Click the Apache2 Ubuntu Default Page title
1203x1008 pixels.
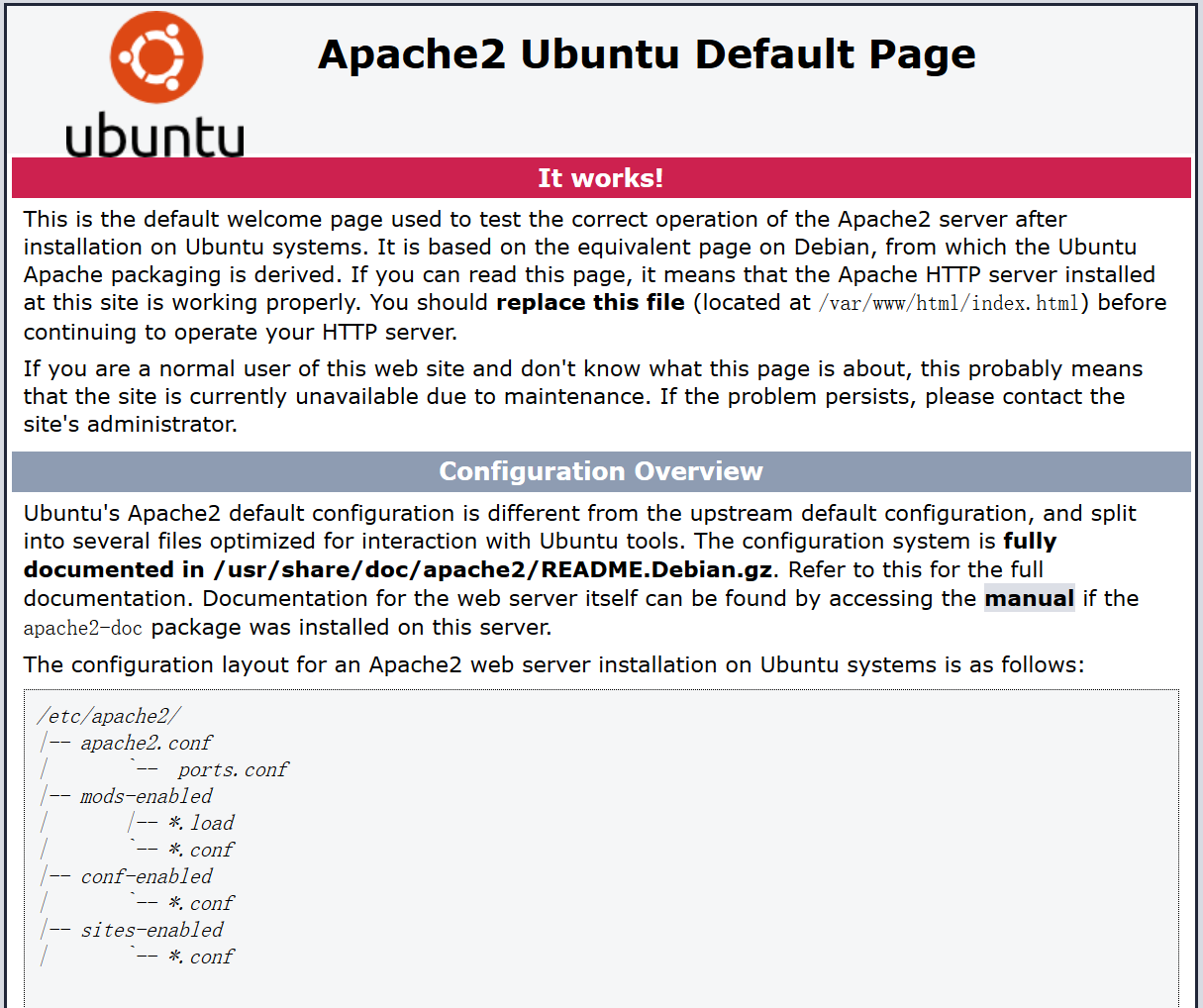[x=647, y=54]
